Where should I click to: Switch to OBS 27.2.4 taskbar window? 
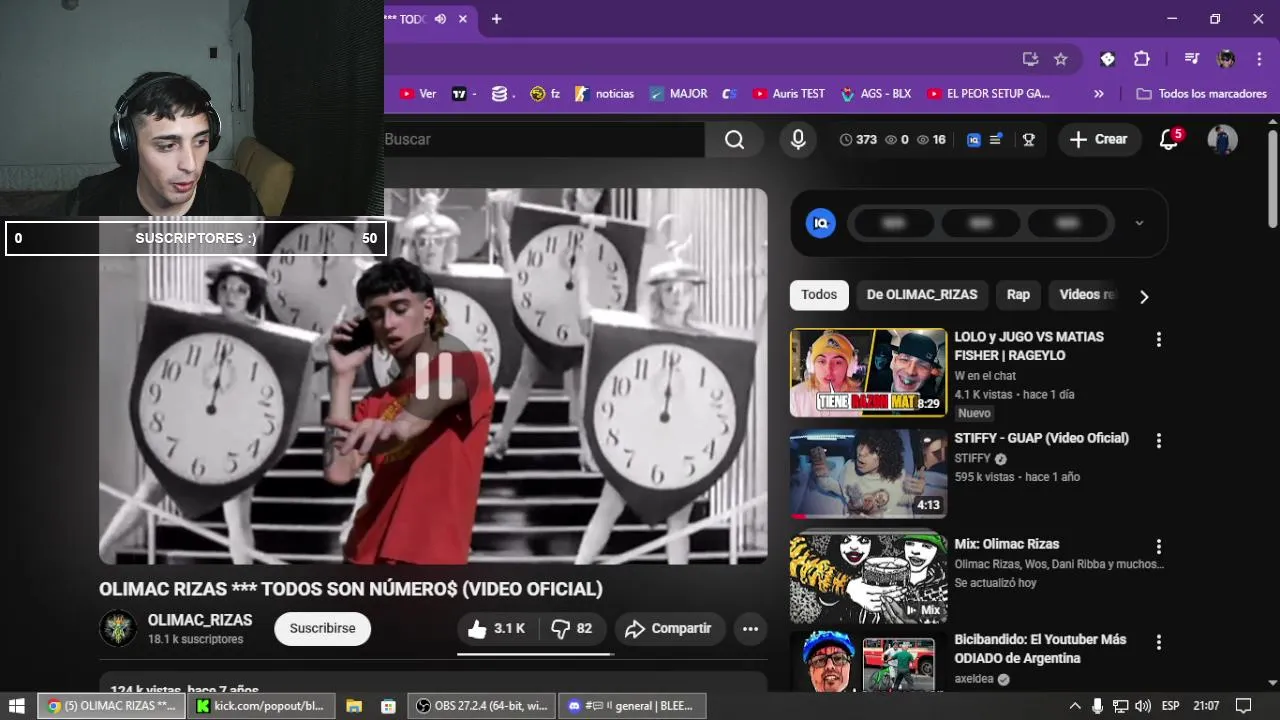[x=482, y=706]
